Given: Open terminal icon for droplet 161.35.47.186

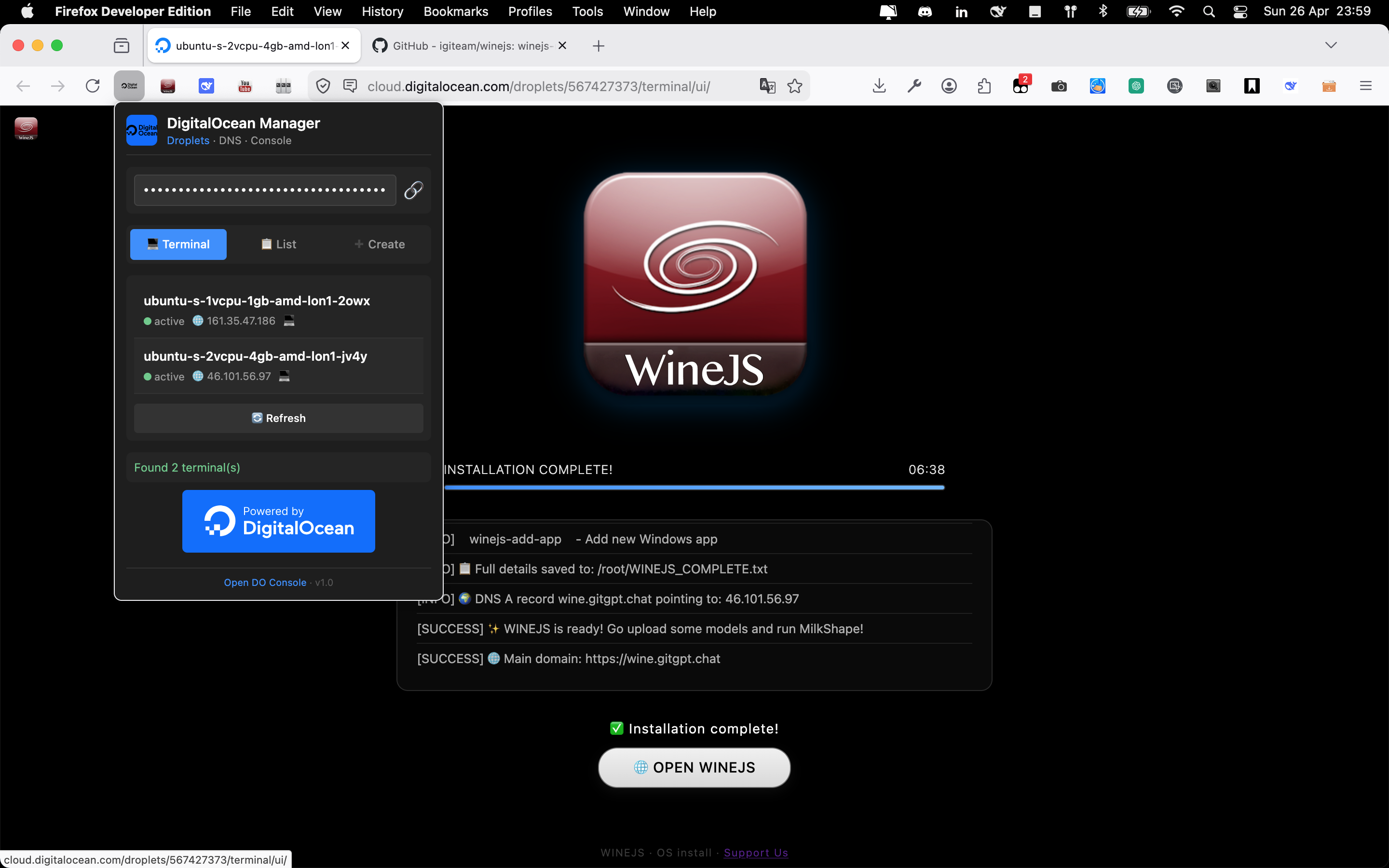Looking at the screenshot, I should [x=289, y=320].
